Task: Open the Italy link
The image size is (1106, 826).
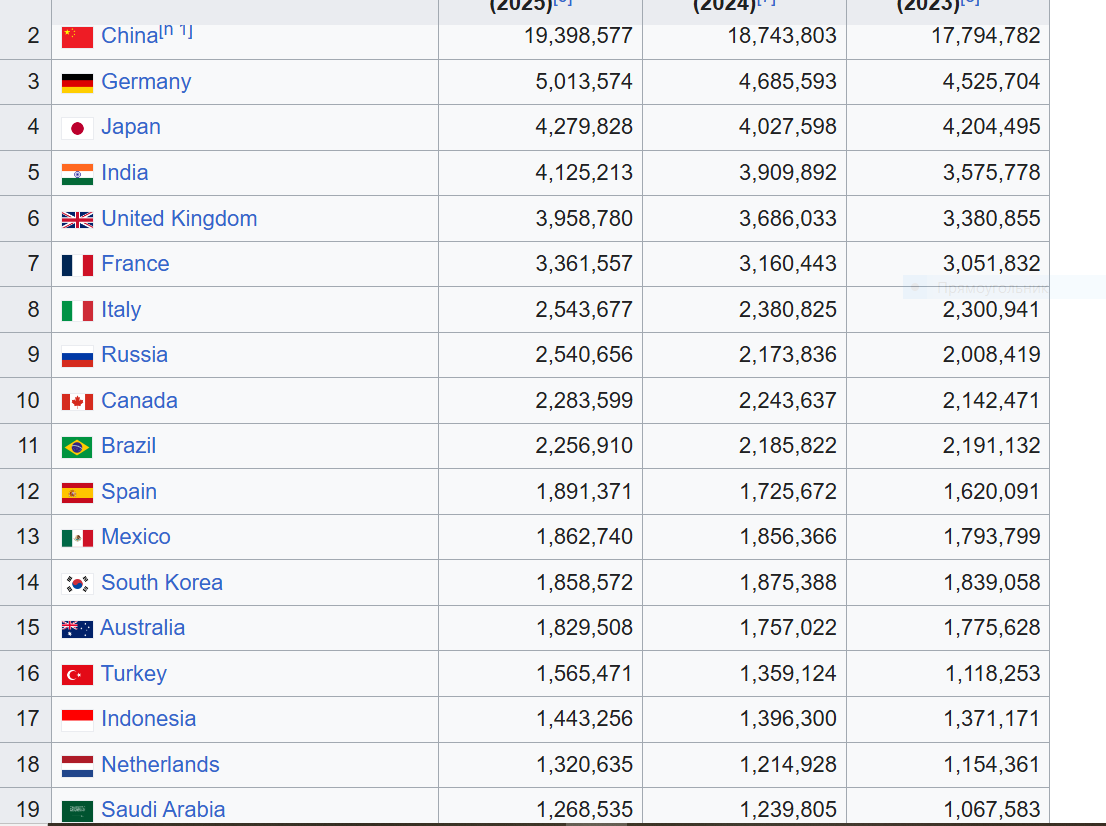Action: tap(121, 310)
